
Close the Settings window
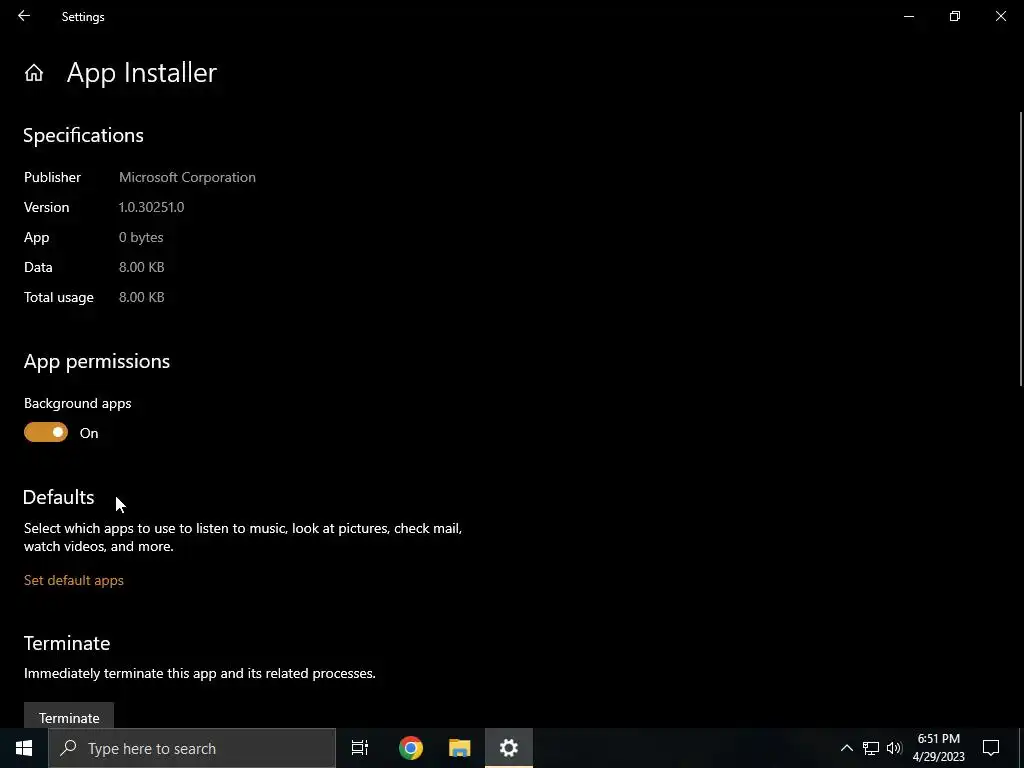click(1000, 16)
